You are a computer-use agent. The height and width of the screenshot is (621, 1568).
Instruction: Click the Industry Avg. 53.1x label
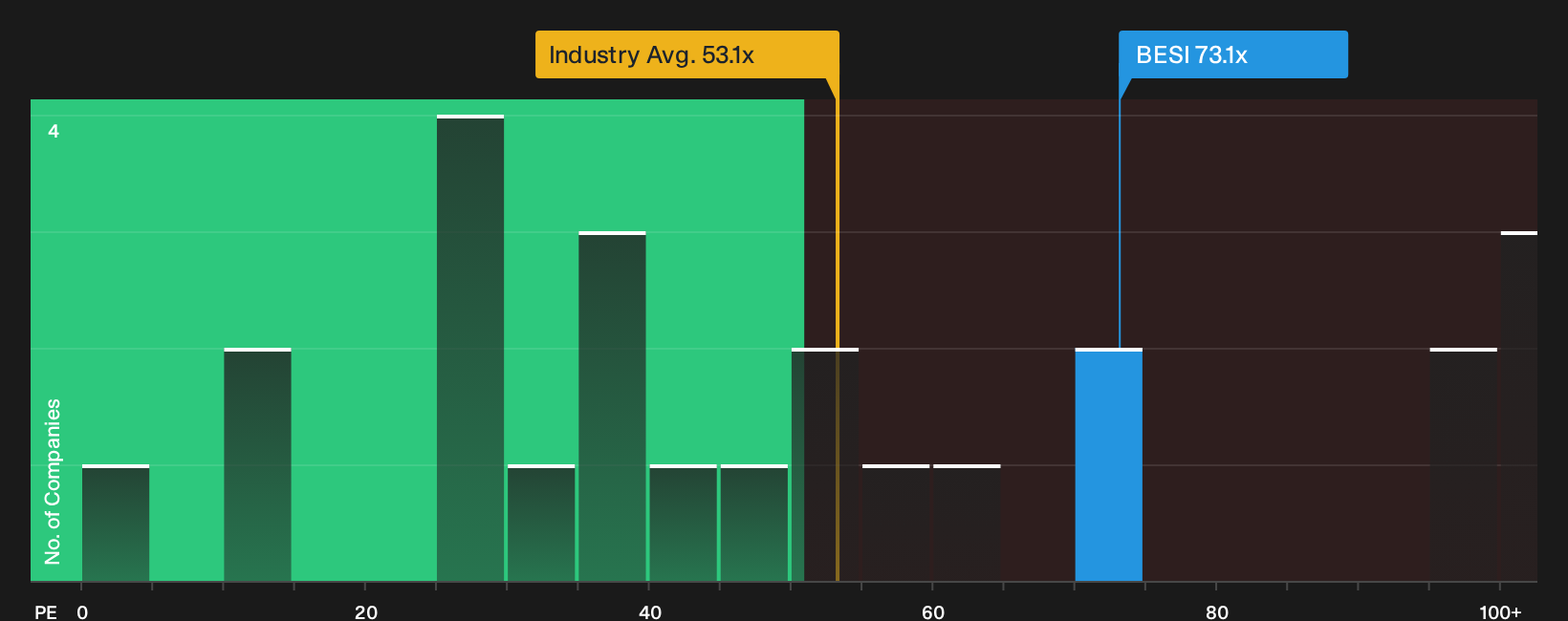tap(686, 54)
